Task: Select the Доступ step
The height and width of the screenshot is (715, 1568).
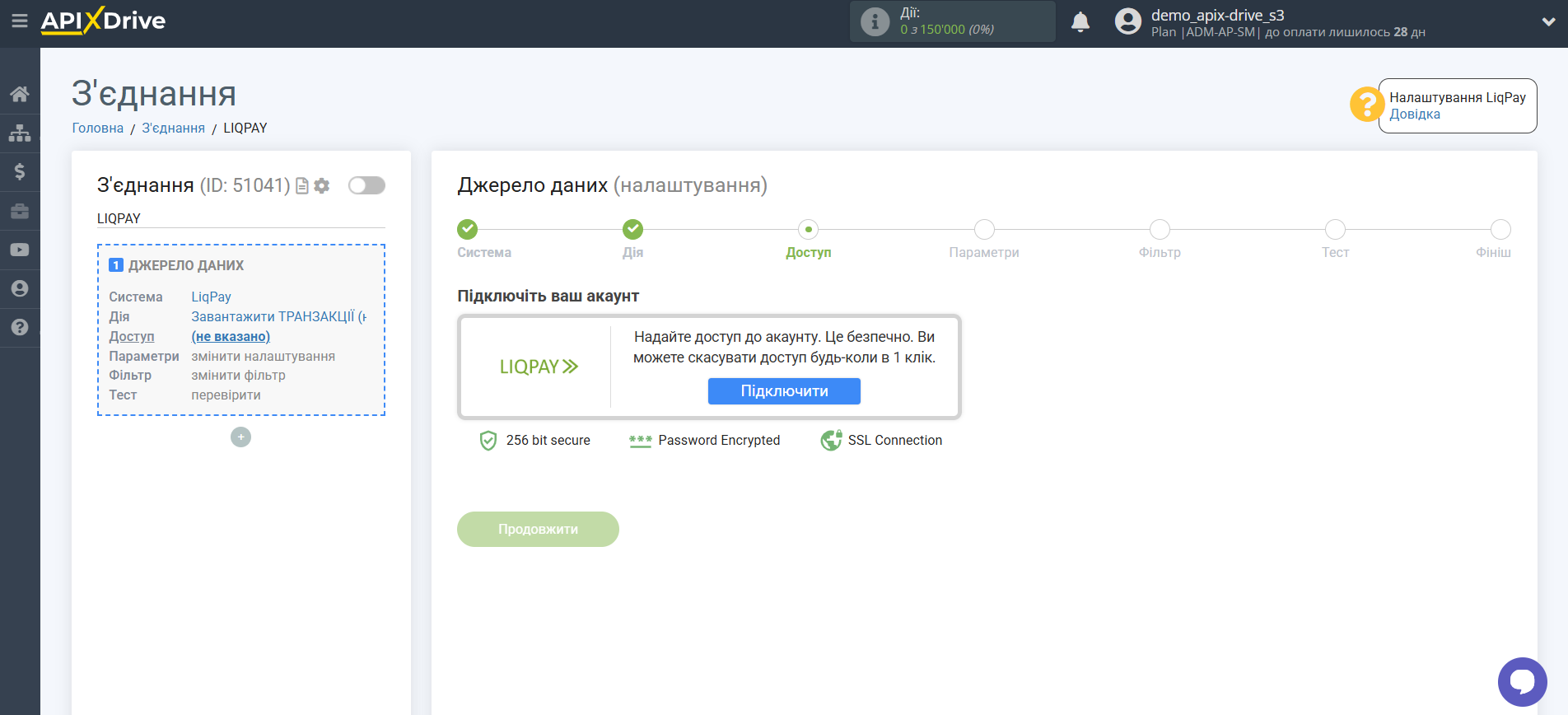Action: [808, 229]
